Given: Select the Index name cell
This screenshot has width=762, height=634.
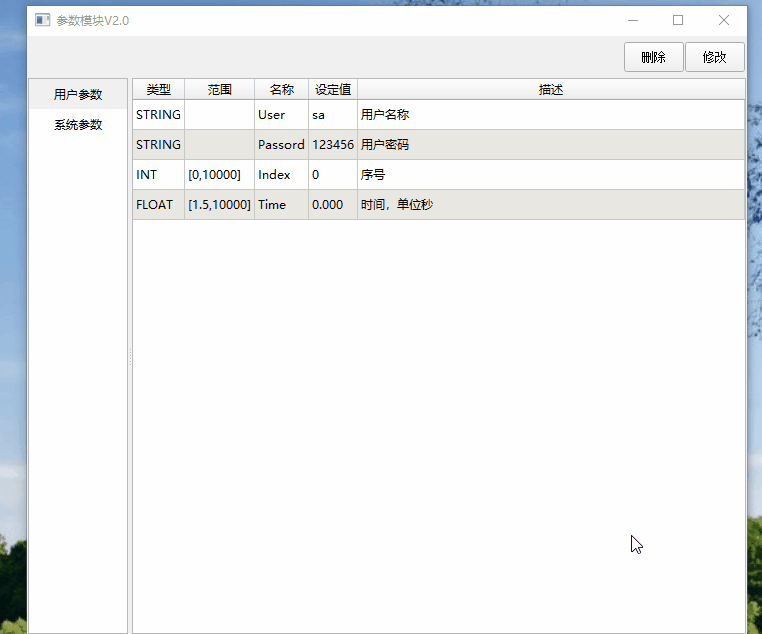Looking at the screenshot, I should (x=281, y=175).
